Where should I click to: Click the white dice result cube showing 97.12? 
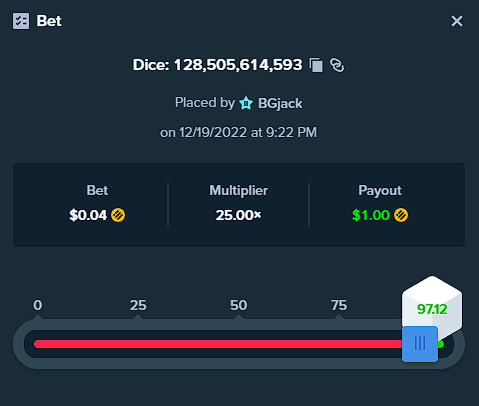[432, 305]
